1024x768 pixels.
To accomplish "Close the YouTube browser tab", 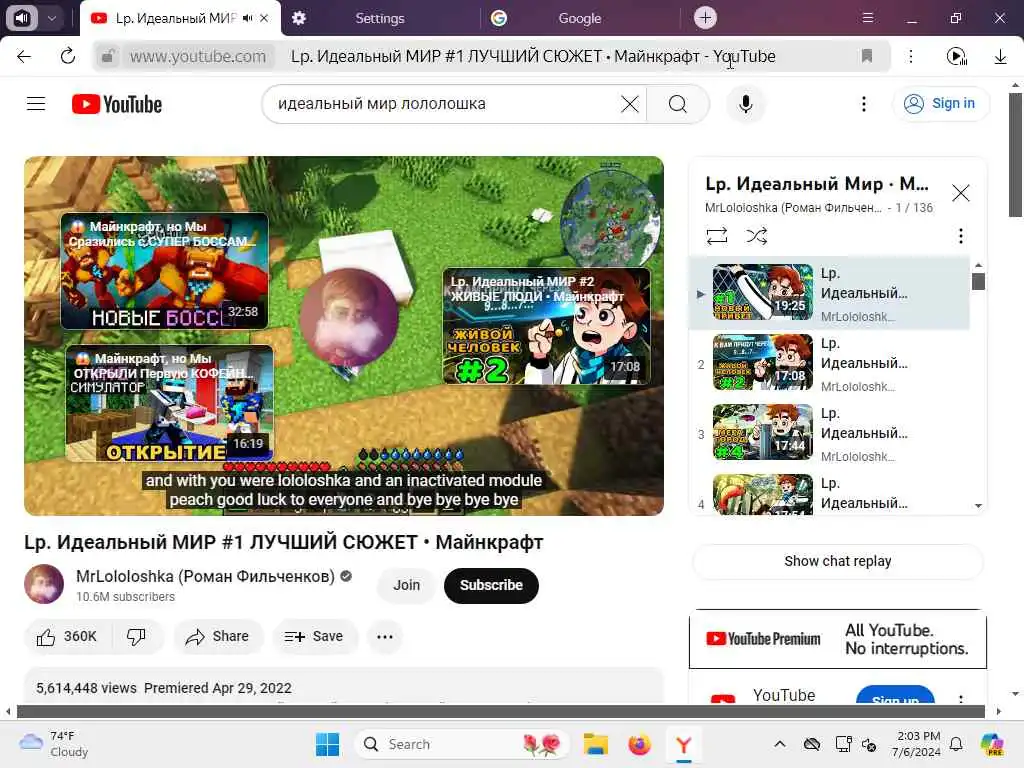I will click(x=264, y=18).
